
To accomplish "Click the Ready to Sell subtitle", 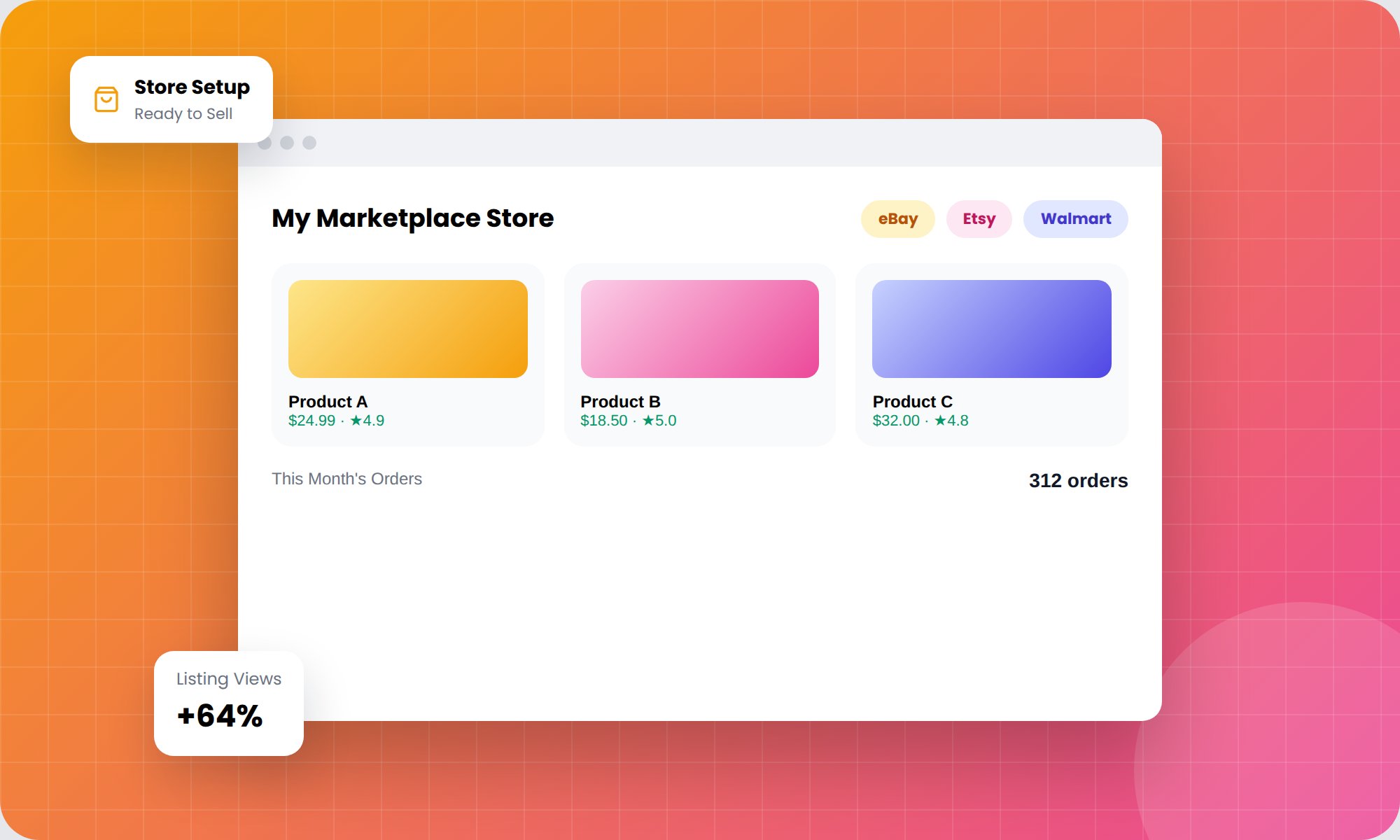I will [183, 113].
